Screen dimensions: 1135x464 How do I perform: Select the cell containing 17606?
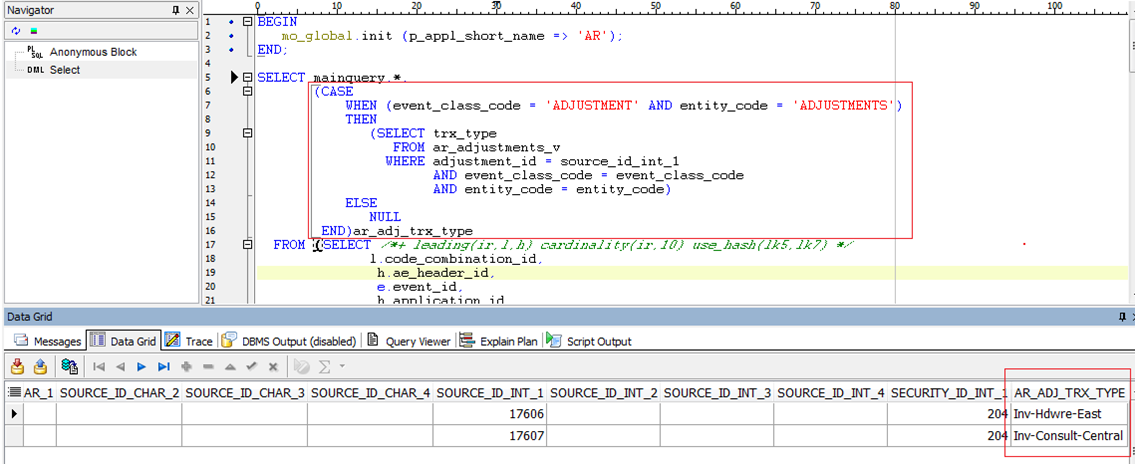coord(490,413)
